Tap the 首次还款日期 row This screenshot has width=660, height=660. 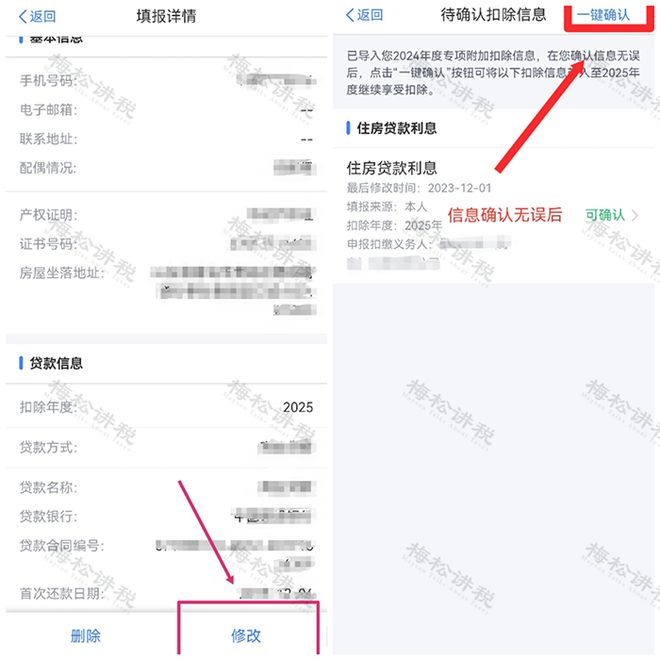166,593
